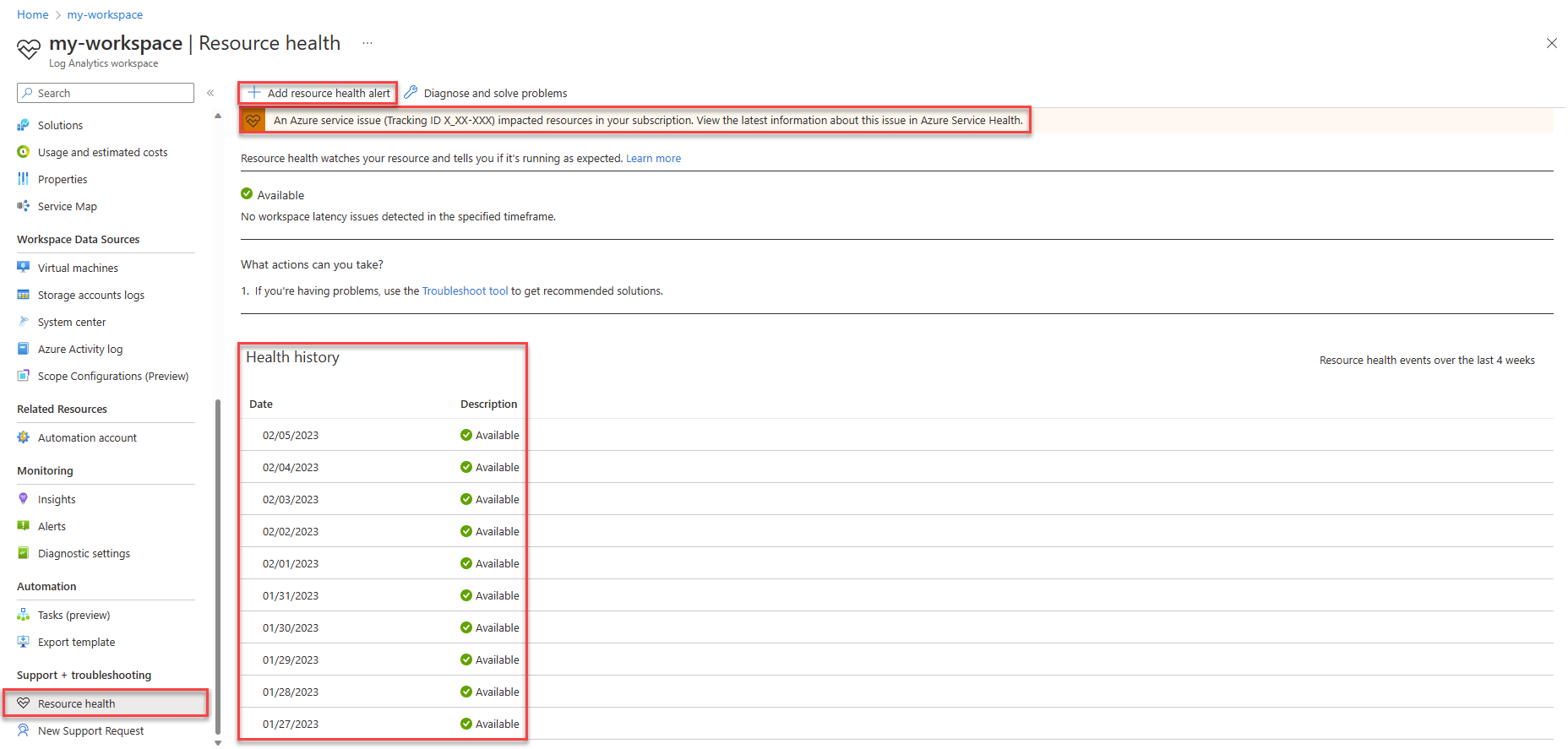Viewport: 1568px width, 749px height.
Task: Click Available text in 02/03/2023 row
Action: point(498,499)
